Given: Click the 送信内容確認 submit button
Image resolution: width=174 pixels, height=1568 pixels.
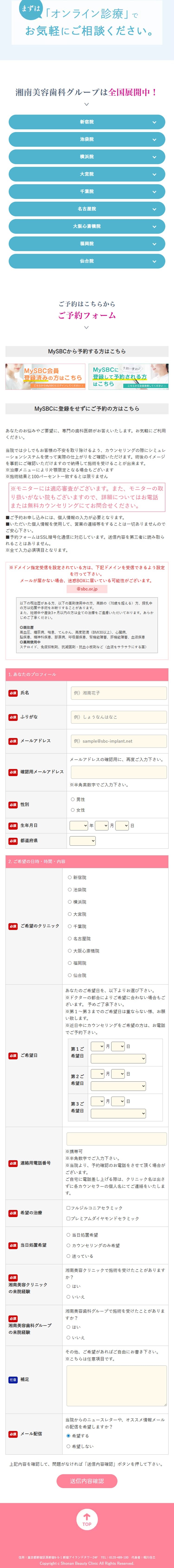Looking at the screenshot, I should tap(87, 1480).
